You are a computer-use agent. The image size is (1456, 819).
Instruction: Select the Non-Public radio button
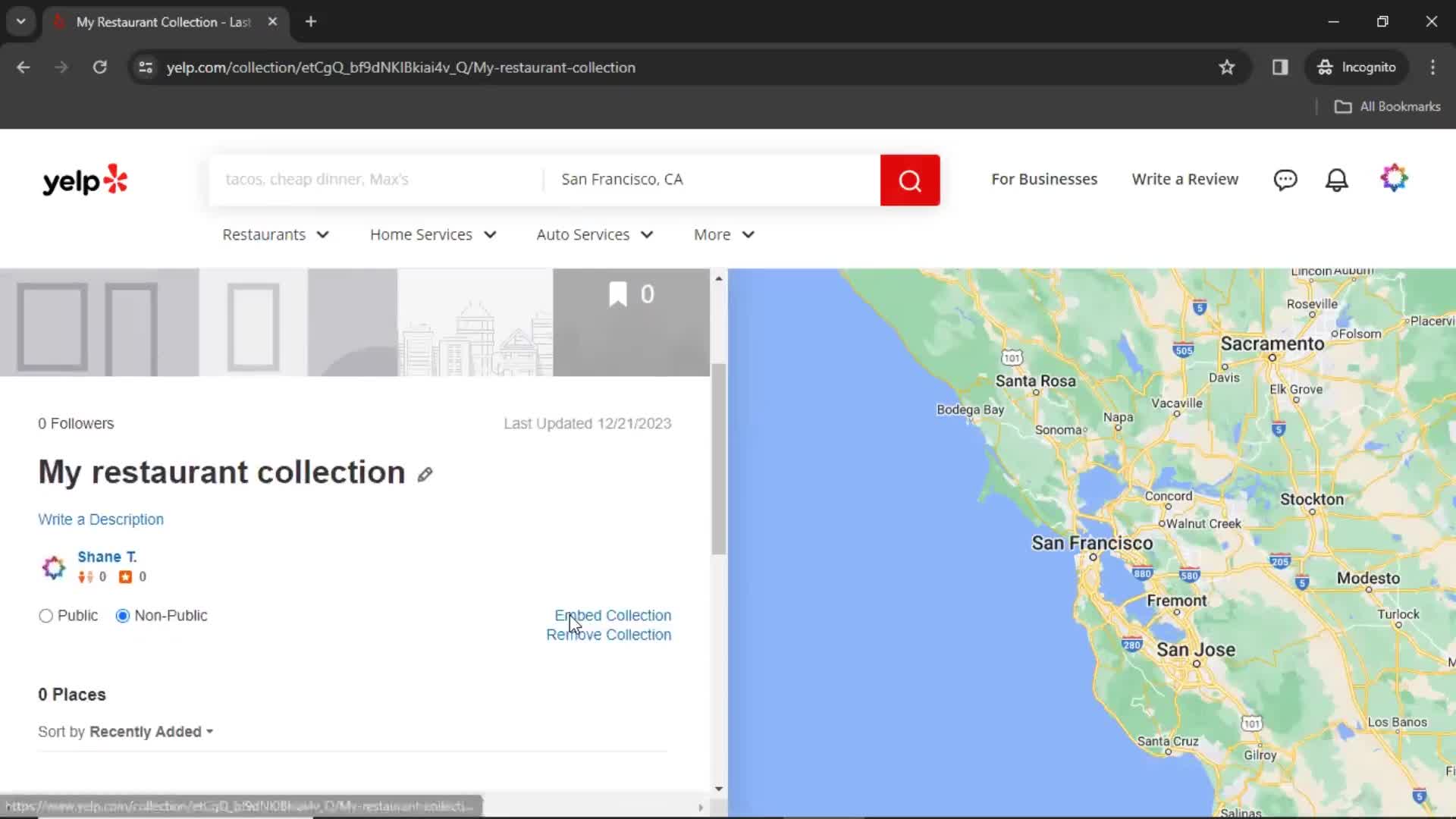(x=123, y=616)
